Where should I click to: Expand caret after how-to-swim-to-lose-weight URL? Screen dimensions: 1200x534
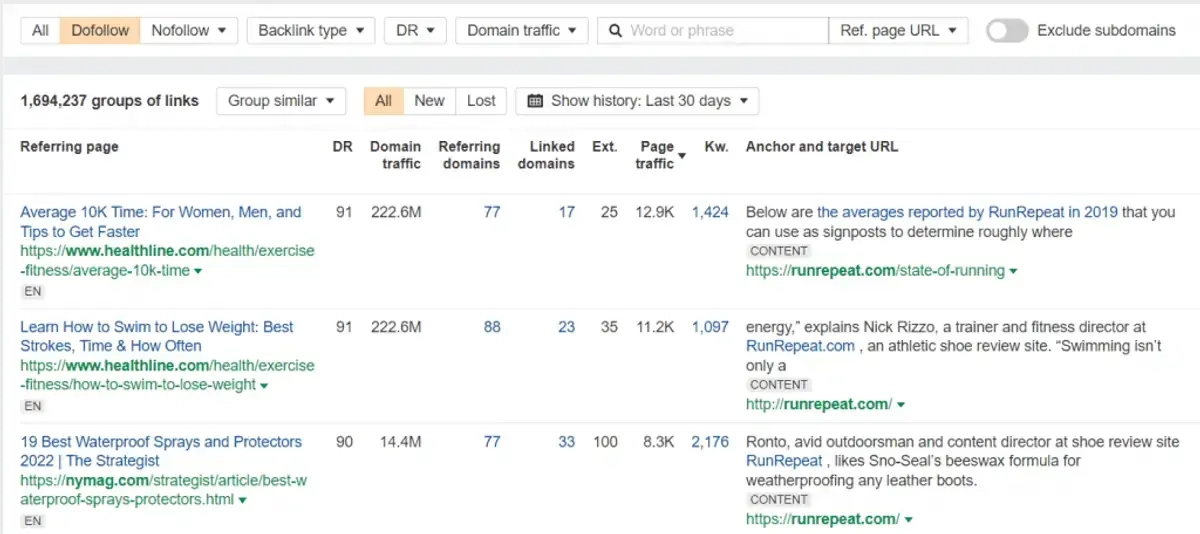point(265,385)
